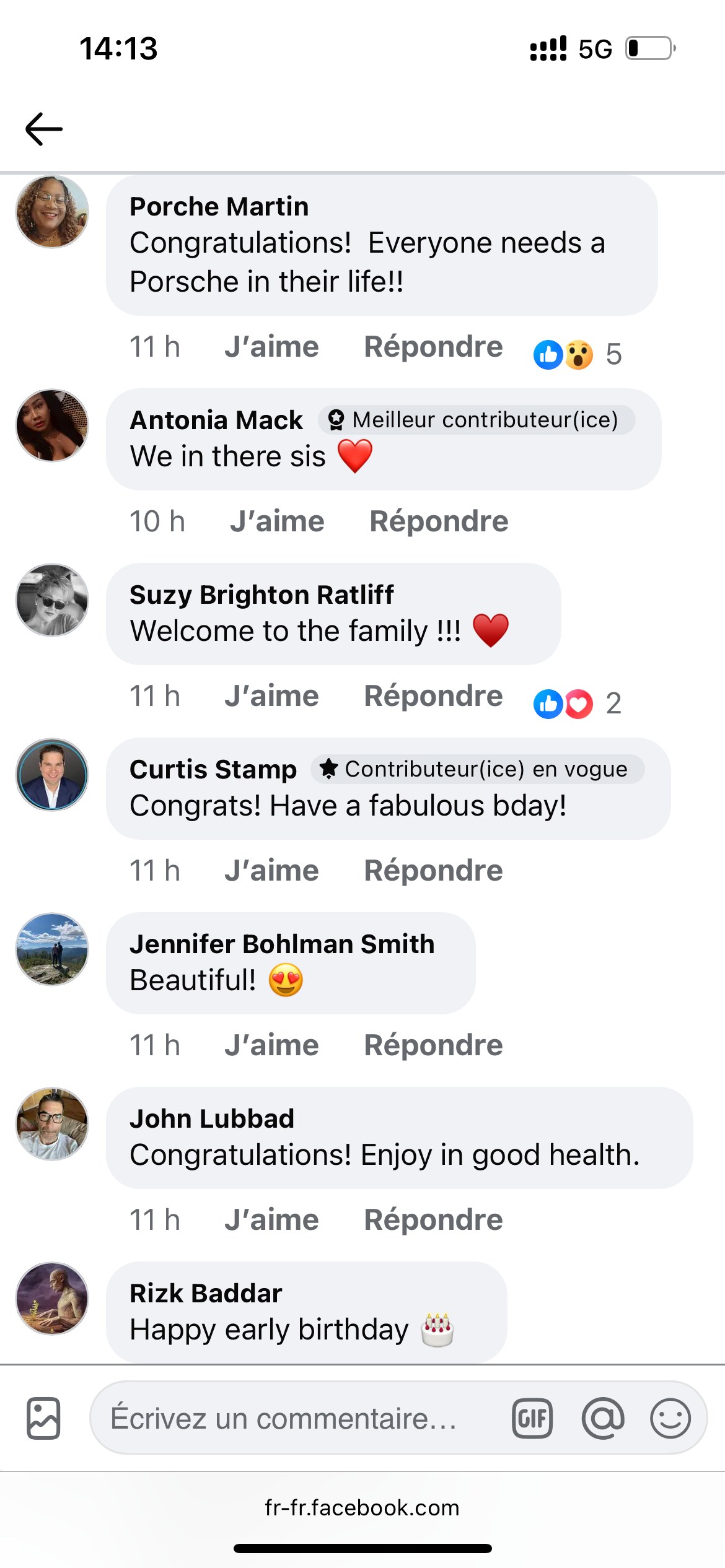Tap the @ mention icon

point(602,1418)
